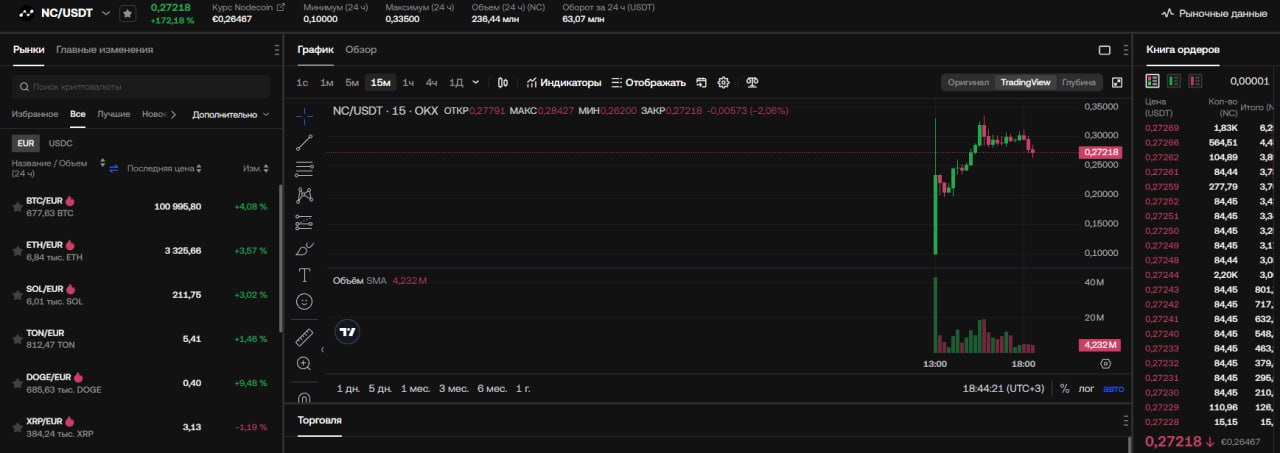Viewport: 1280px width, 453px height.
Task: Open markets panel three-dot menu
Action: (277, 49)
